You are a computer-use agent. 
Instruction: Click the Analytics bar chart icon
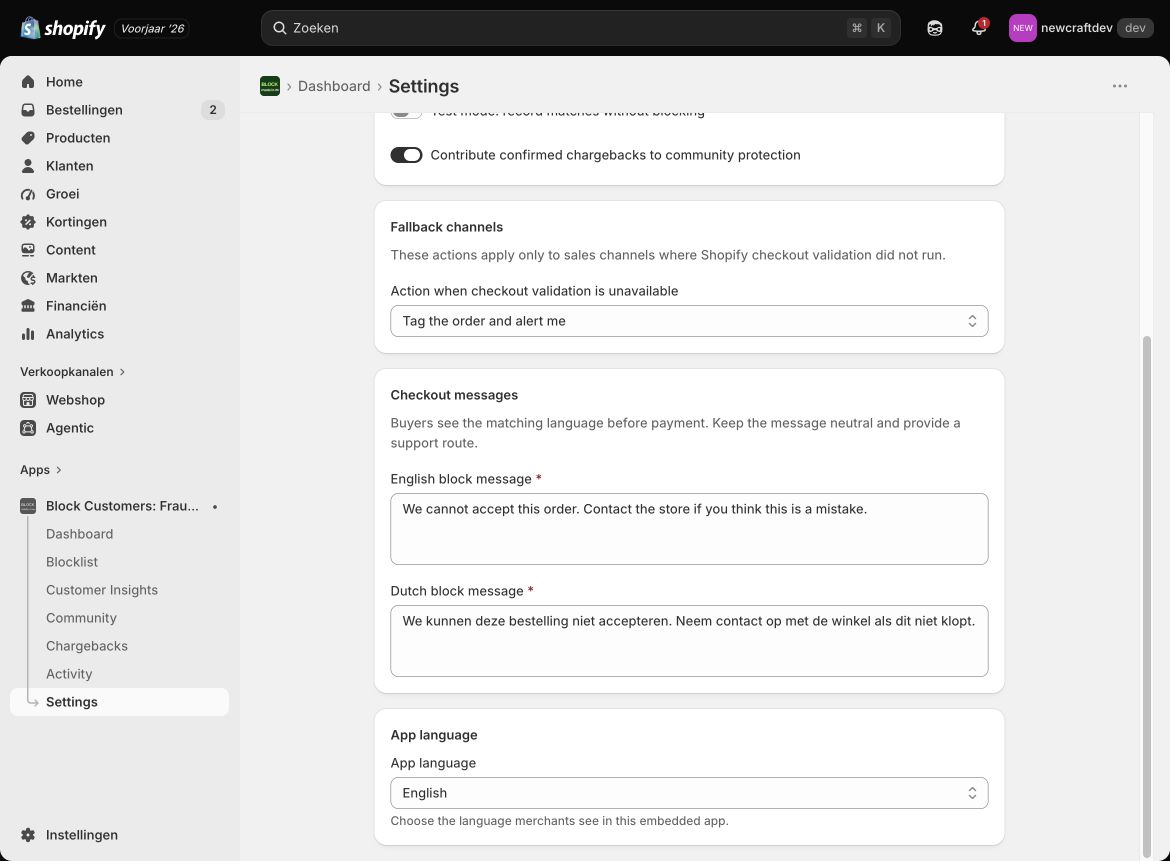[28, 334]
